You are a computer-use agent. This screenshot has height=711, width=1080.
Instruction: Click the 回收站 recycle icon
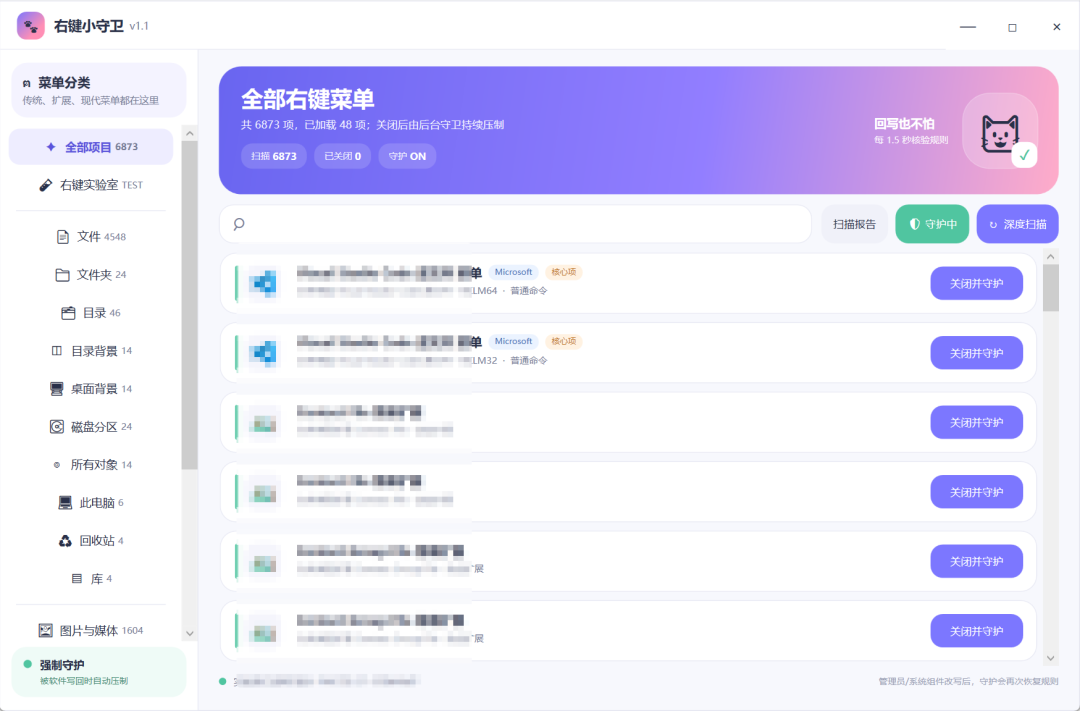[x=65, y=541]
